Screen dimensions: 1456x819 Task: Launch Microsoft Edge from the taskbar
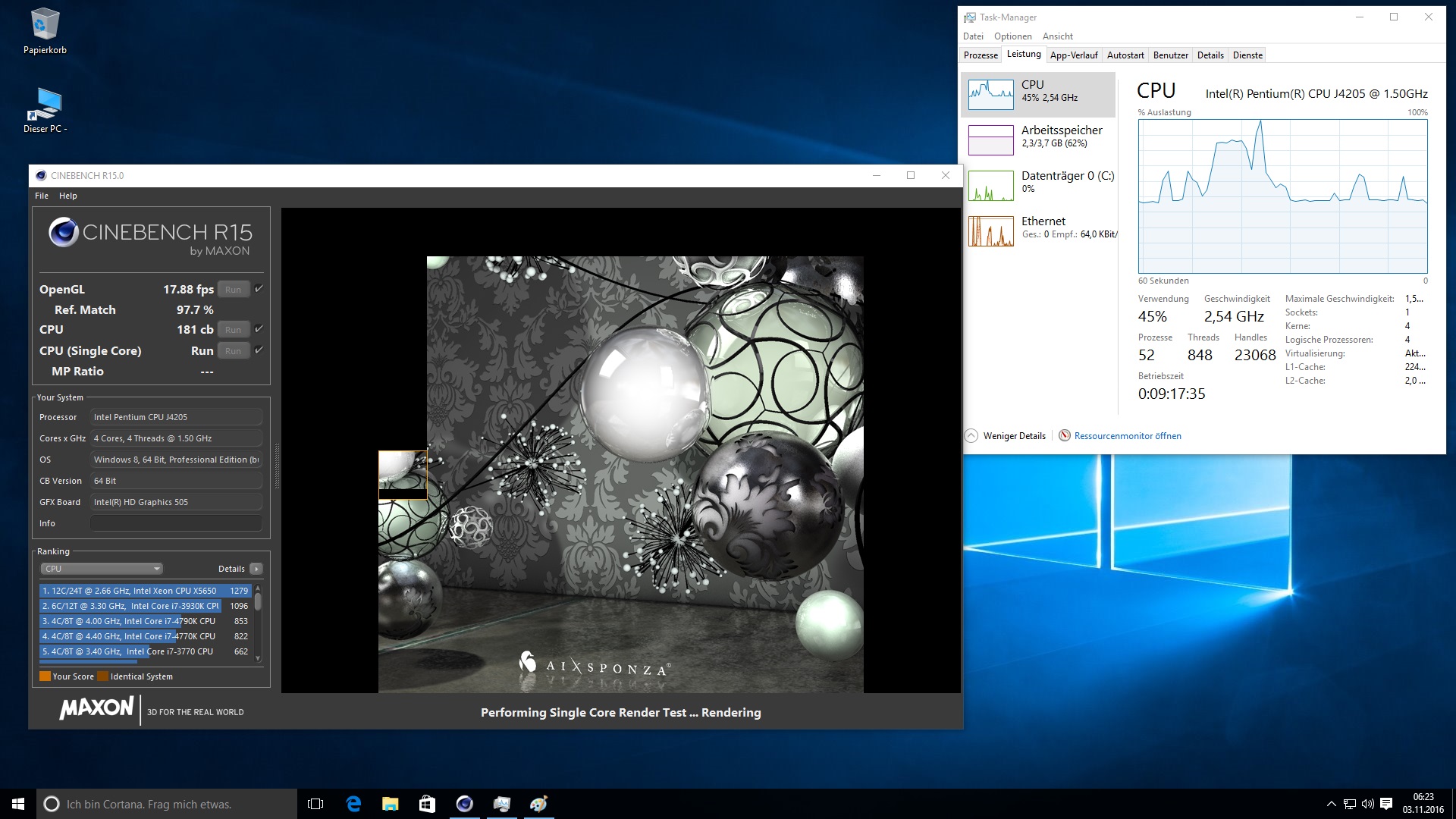[353, 804]
